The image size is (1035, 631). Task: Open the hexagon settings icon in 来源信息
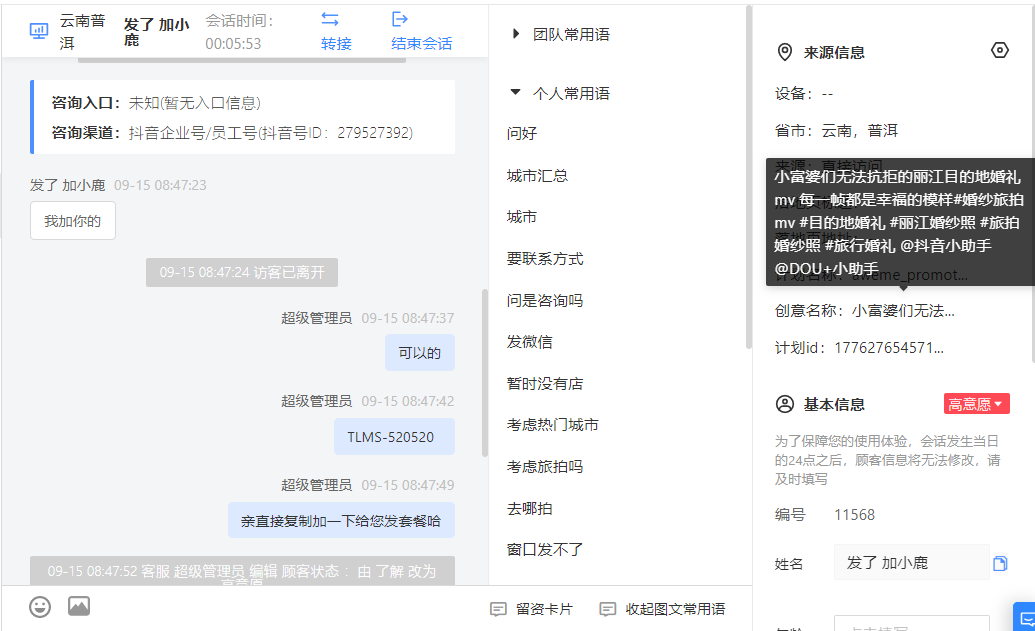(x=999, y=50)
